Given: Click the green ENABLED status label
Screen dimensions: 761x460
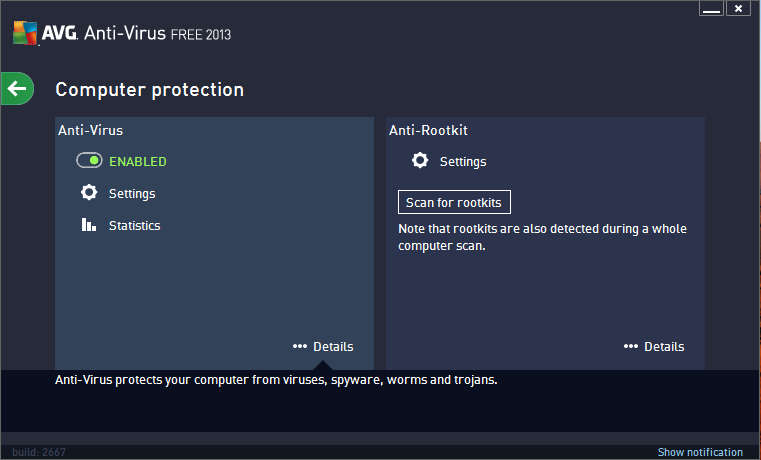Looking at the screenshot, I should point(138,161).
